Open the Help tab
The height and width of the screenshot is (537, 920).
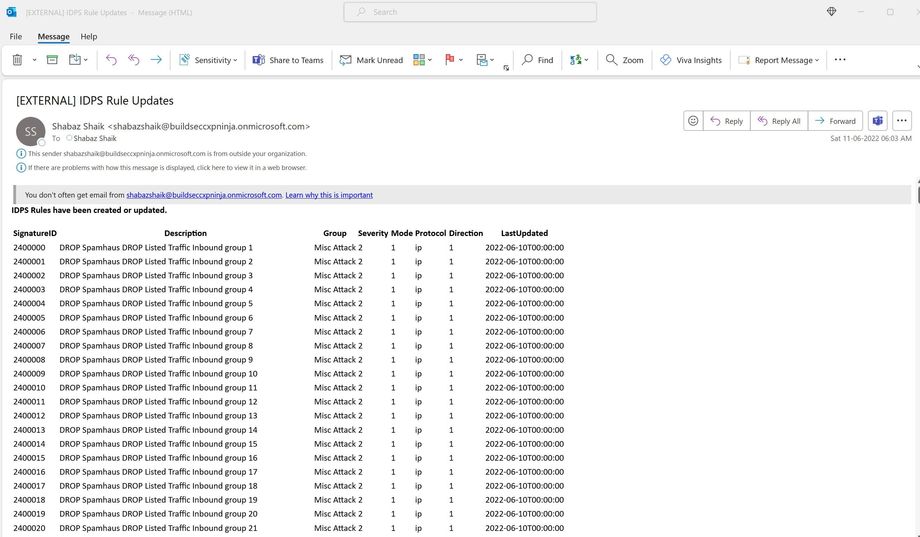[89, 36]
